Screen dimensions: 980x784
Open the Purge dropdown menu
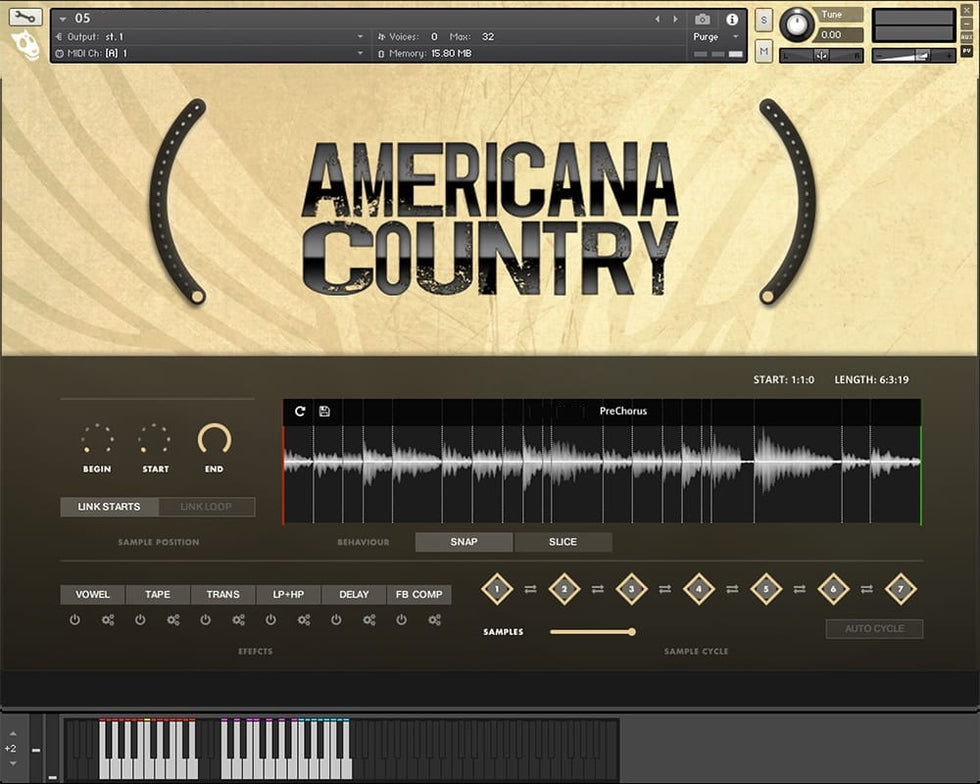pos(713,37)
